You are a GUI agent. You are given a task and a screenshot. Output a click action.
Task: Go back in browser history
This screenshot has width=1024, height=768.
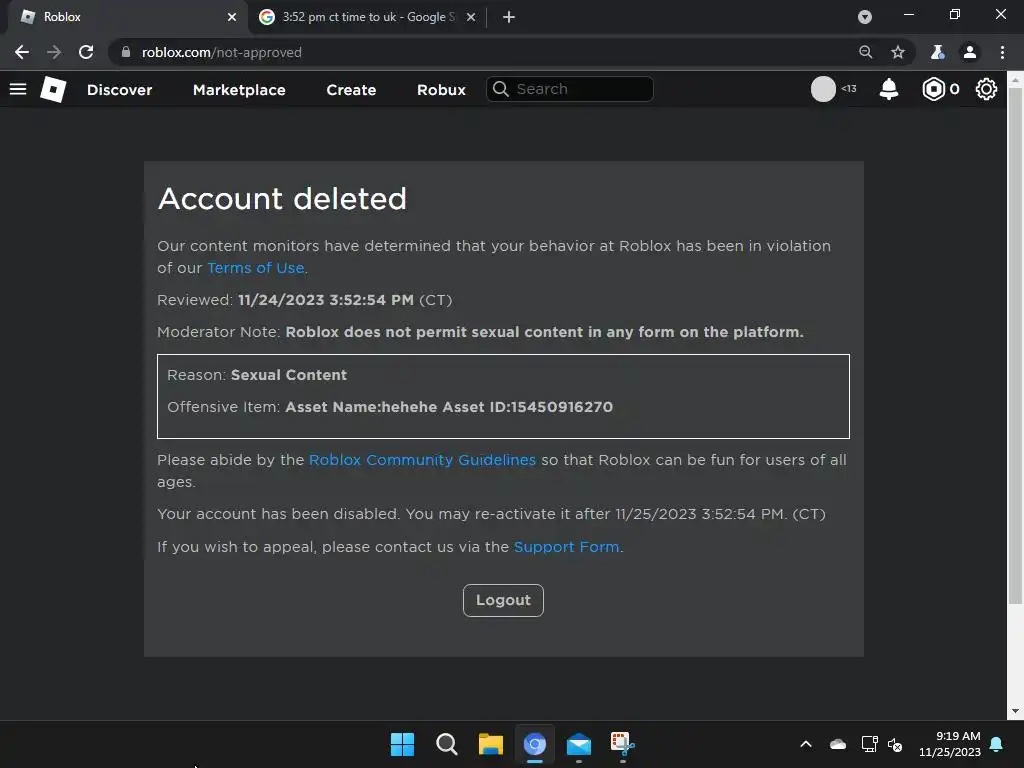[x=22, y=52]
